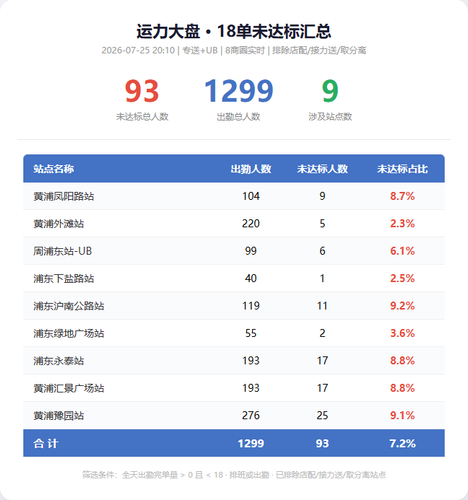Select the 出勤总人数 caption
The height and width of the screenshot is (500, 468).
(238, 117)
